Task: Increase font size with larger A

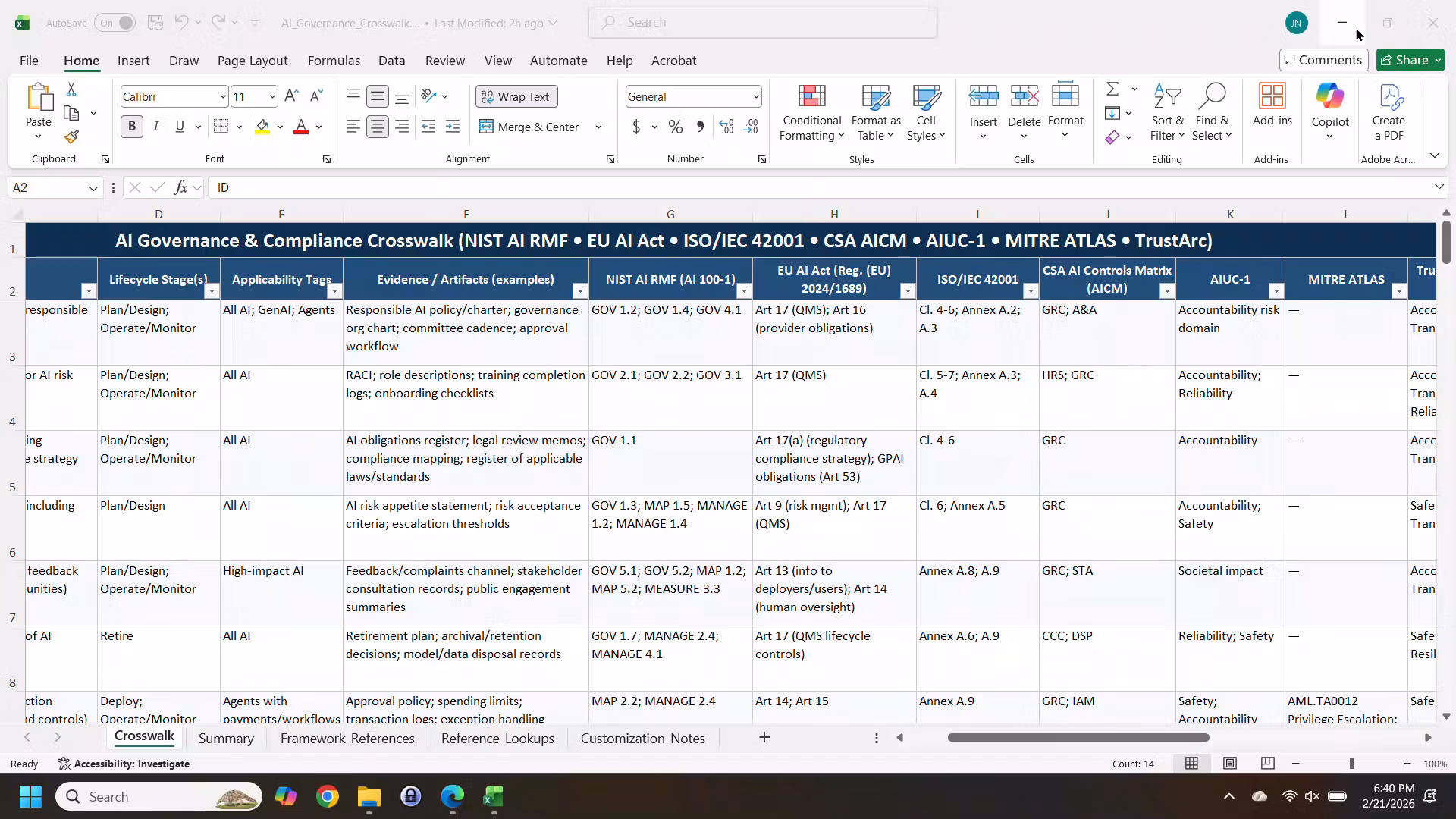Action: click(x=291, y=96)
